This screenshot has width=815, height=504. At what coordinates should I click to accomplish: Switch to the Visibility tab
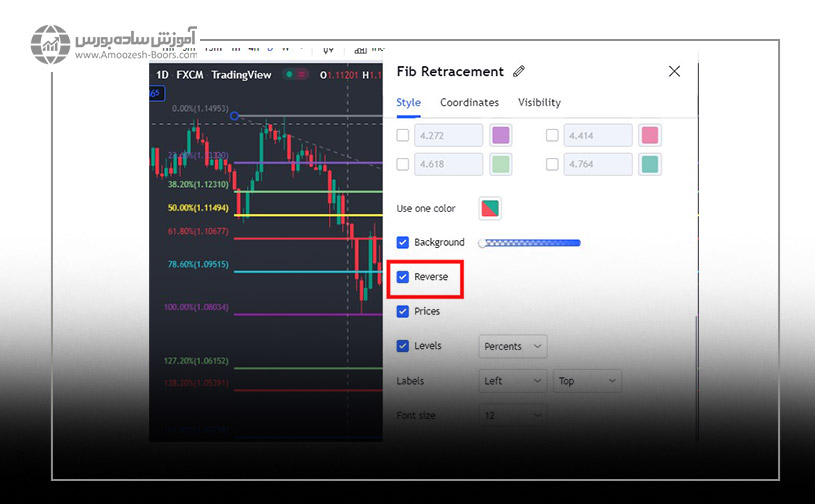[x=539, y=102]
